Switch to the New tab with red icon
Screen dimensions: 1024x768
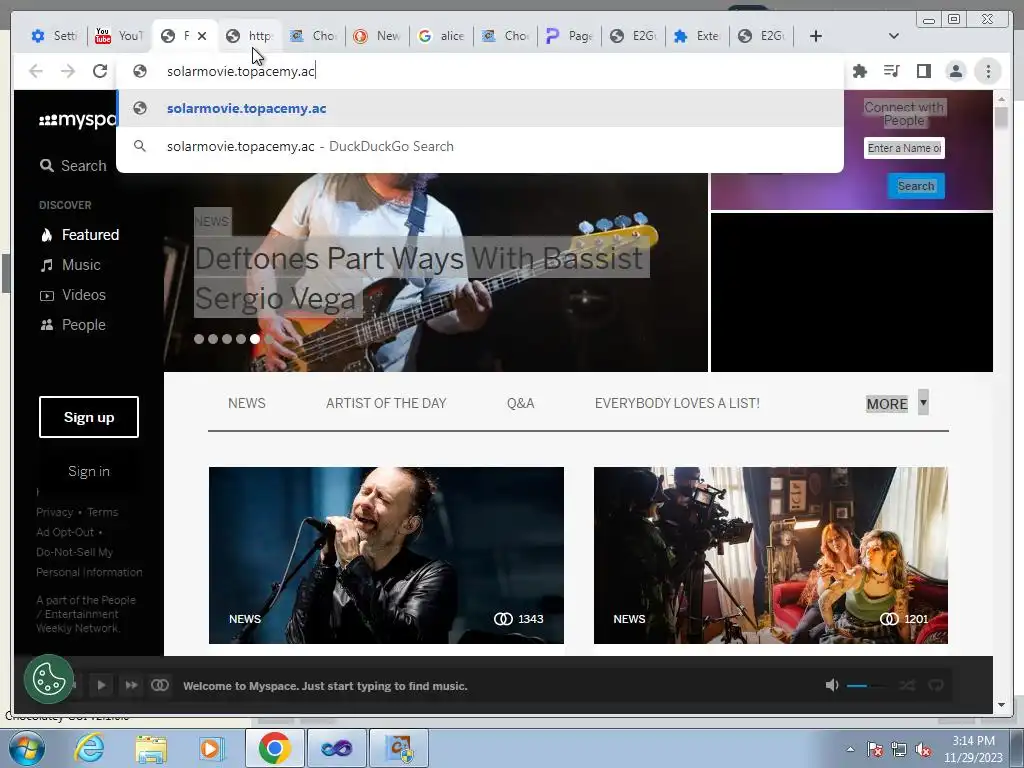(377, 36)
